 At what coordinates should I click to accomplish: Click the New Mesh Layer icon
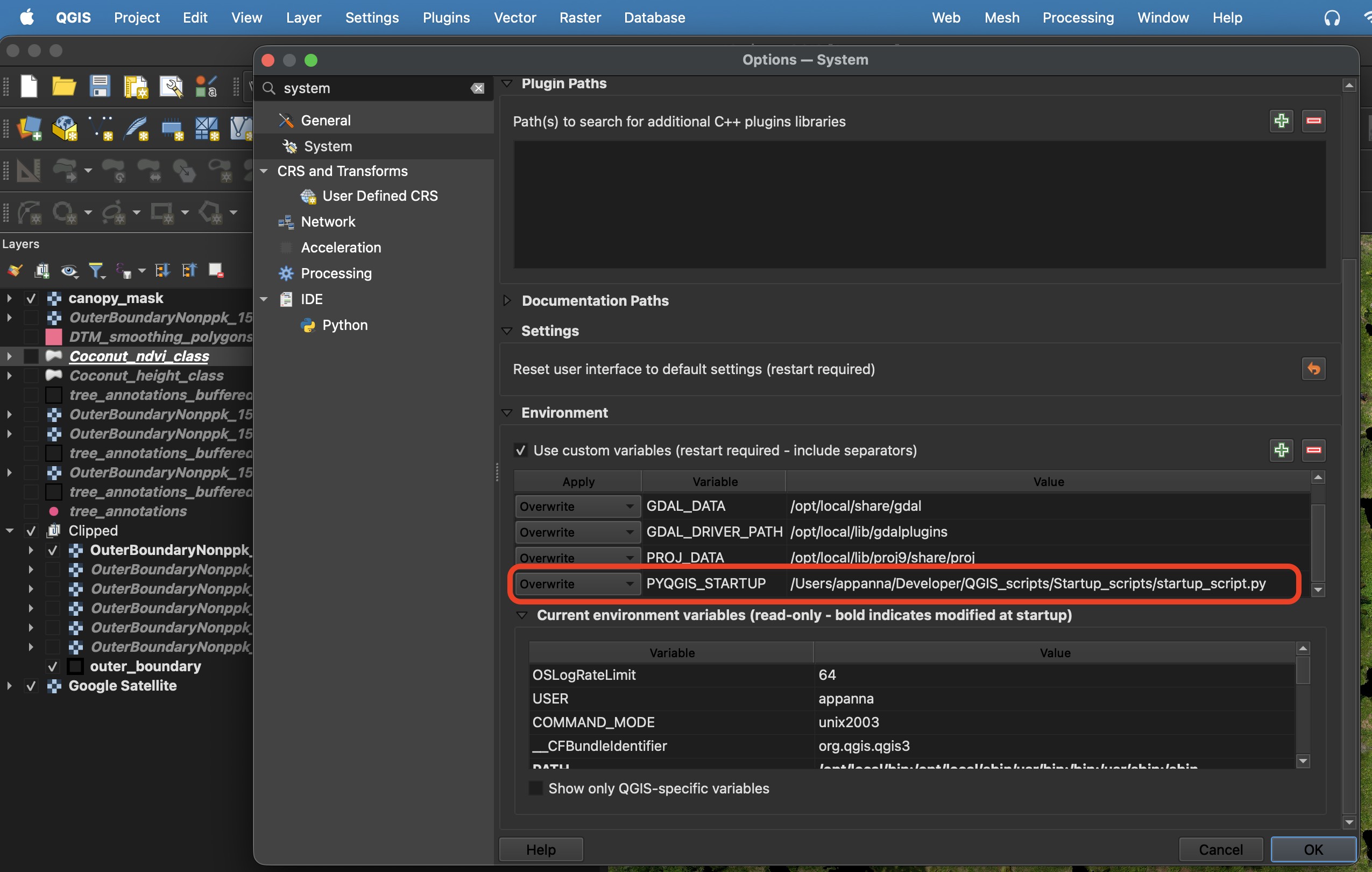(206, 128)
